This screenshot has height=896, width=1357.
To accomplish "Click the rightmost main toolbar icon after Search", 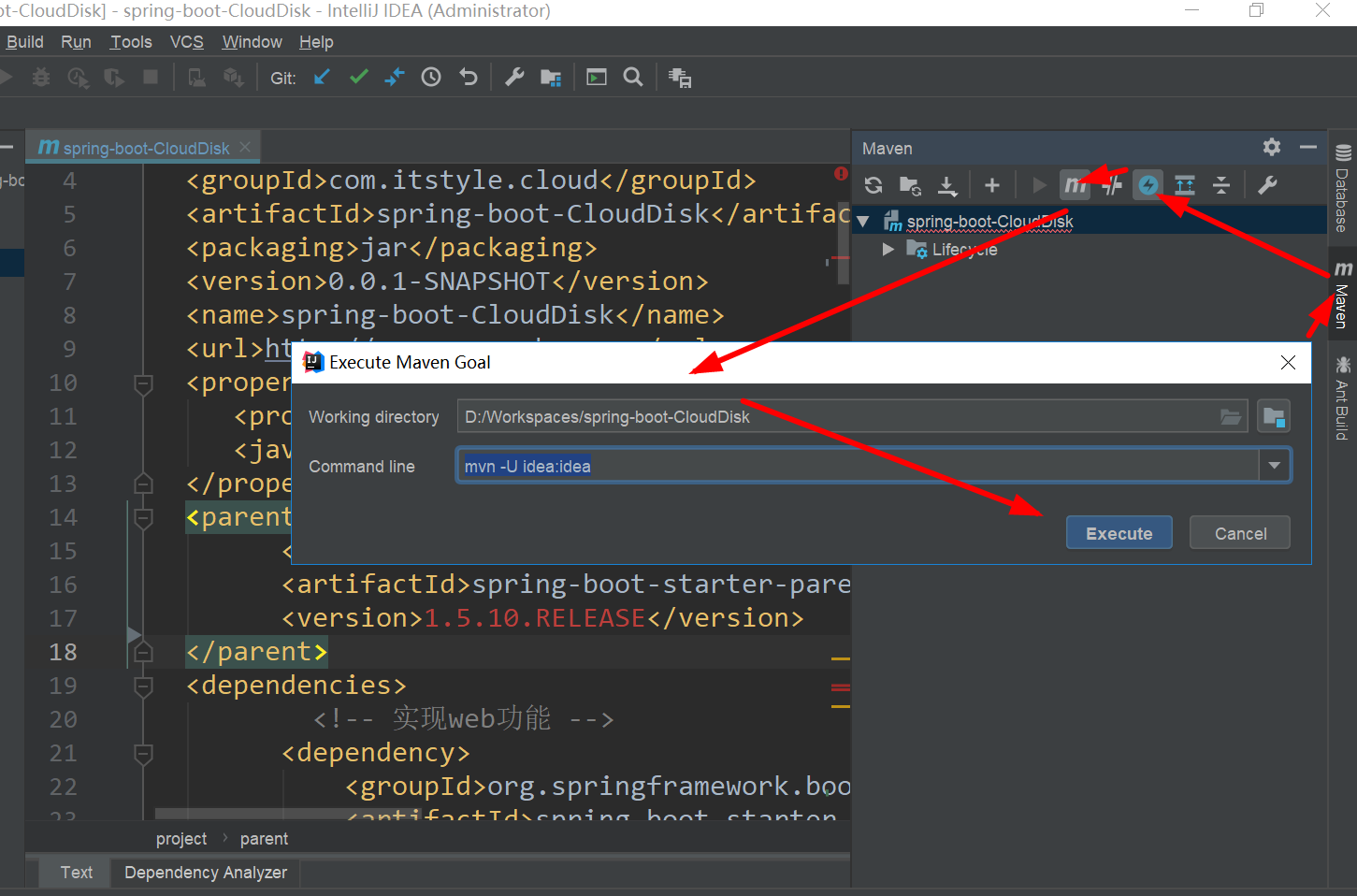I will (x=680, y=78).
